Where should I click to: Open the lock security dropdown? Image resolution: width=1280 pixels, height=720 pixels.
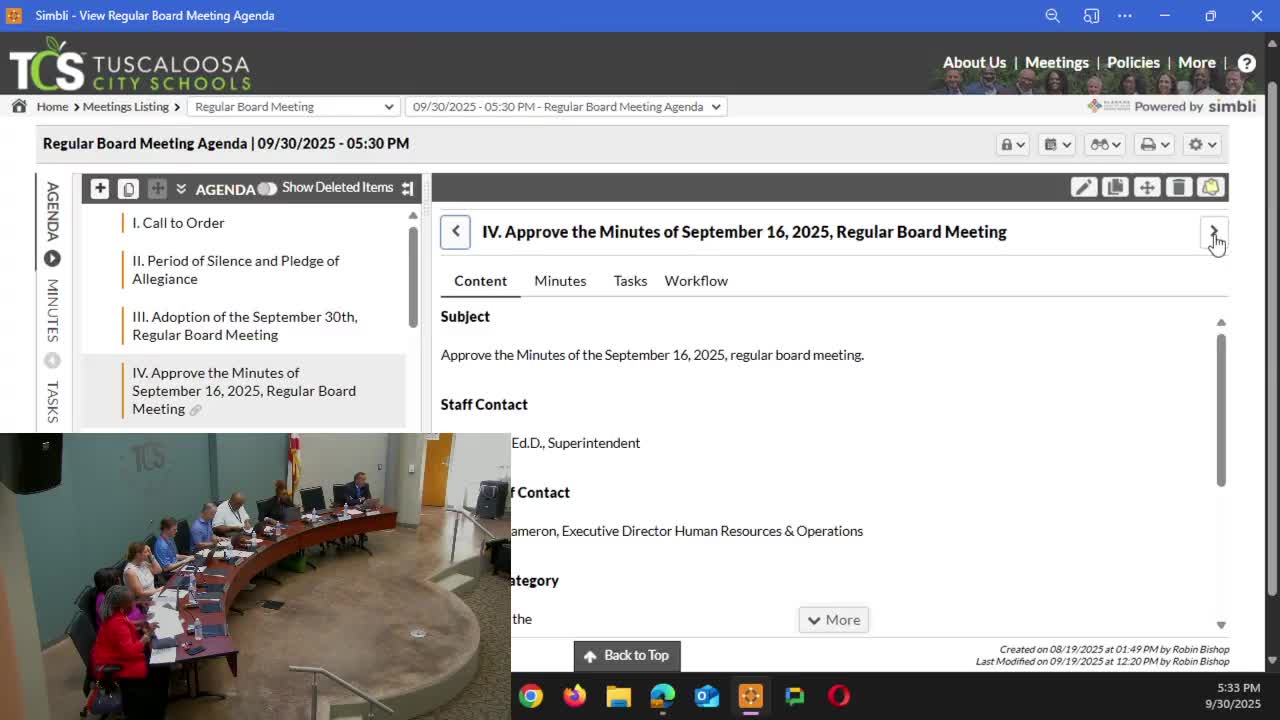[x=1012, y=144]
